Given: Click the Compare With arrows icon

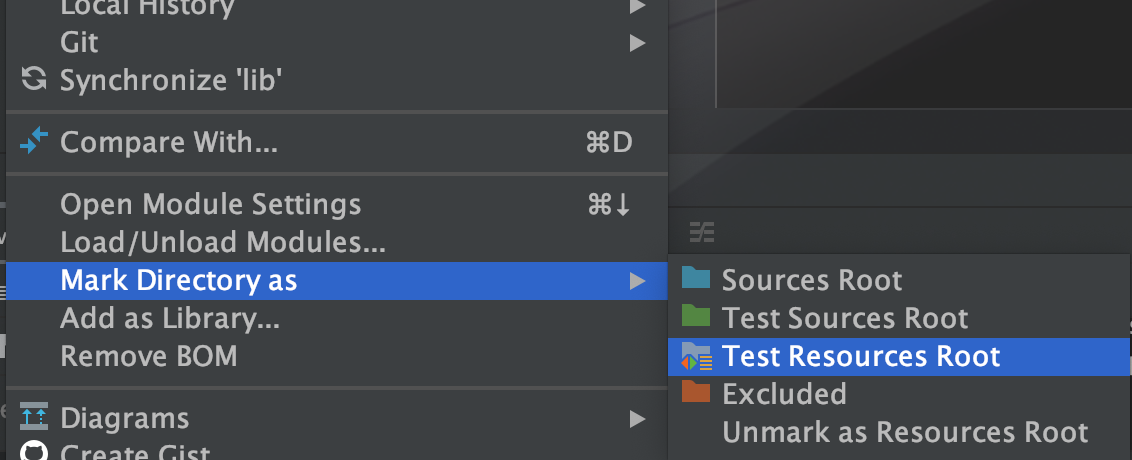Looking at the screenshot, I should (x=34, y=142).
